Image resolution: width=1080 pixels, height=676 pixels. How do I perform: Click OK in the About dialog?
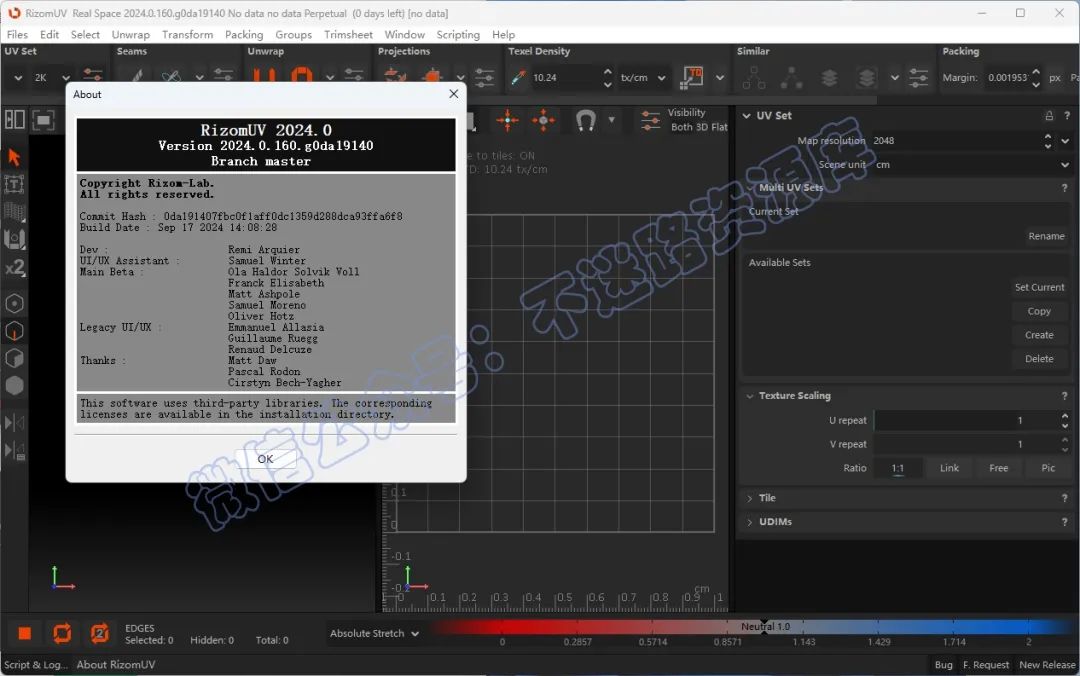point(265,459)
